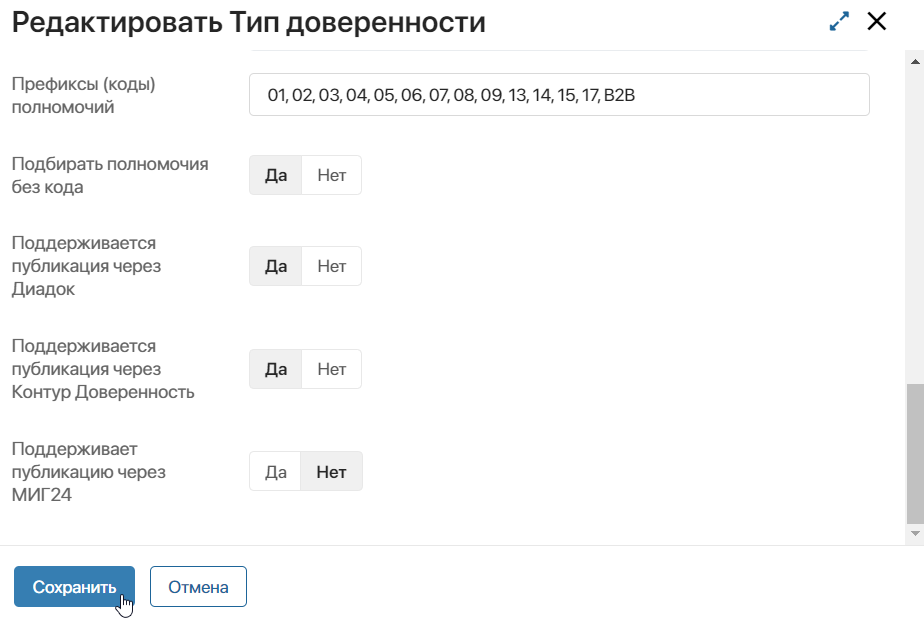The image size is (924, 622).
Task: Enable publication via Диадок with Да
Action: click(276, 266)
